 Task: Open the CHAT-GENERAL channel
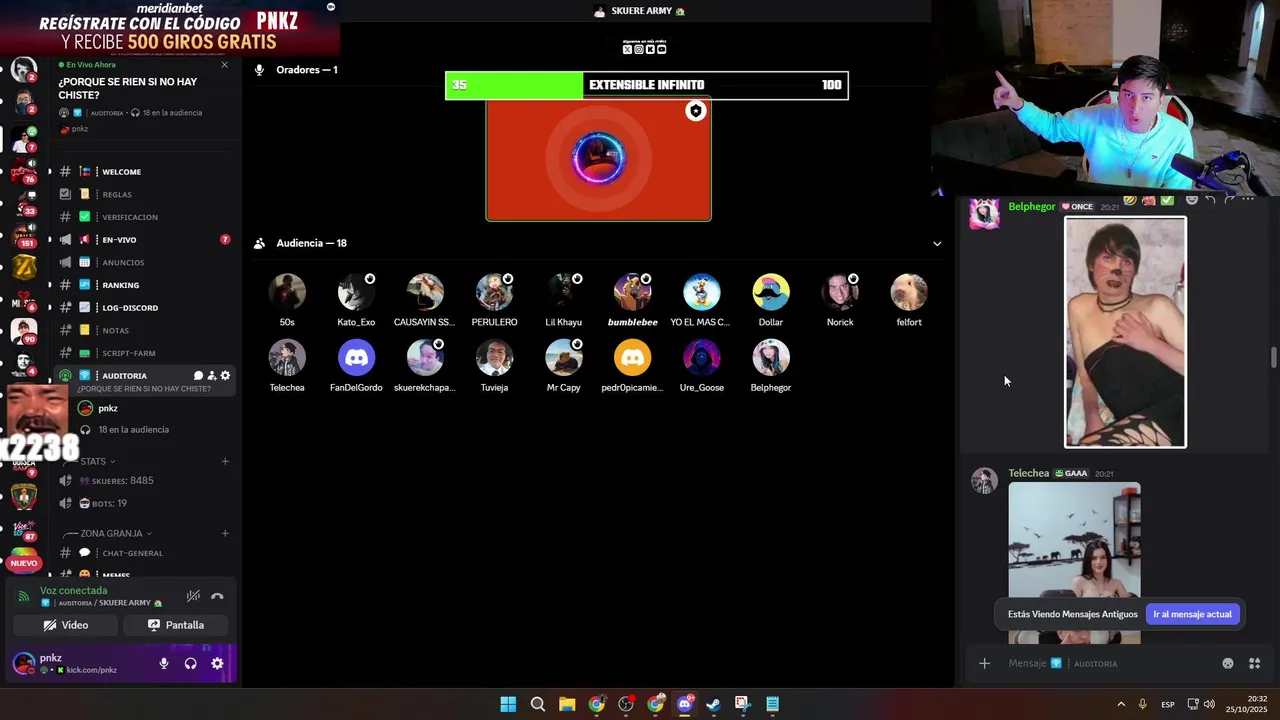pyautogui.click(x=143, y=553)
